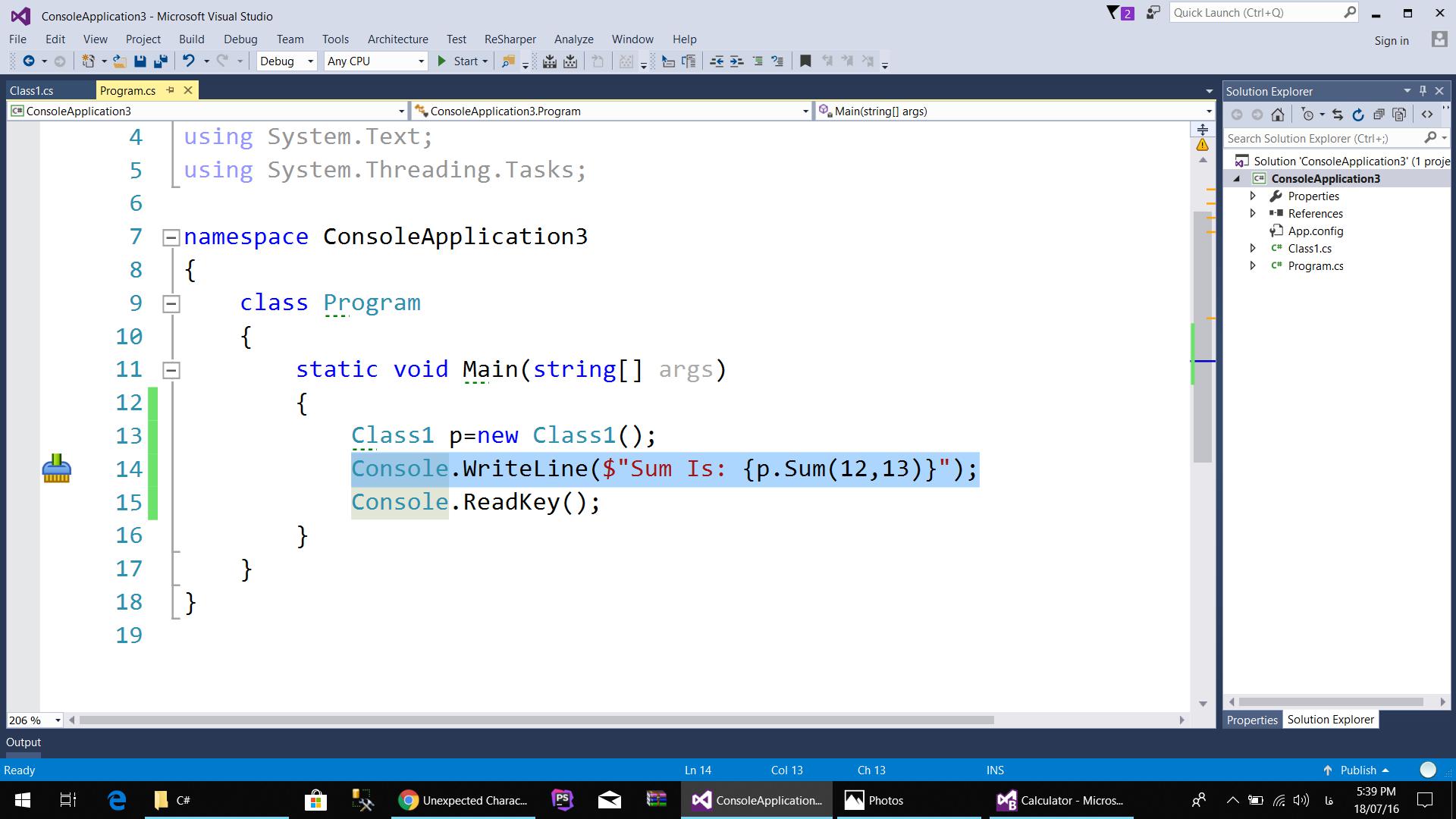Decrease line indent toolbar icon
The image size is (1456, 819).
point(716,61)
